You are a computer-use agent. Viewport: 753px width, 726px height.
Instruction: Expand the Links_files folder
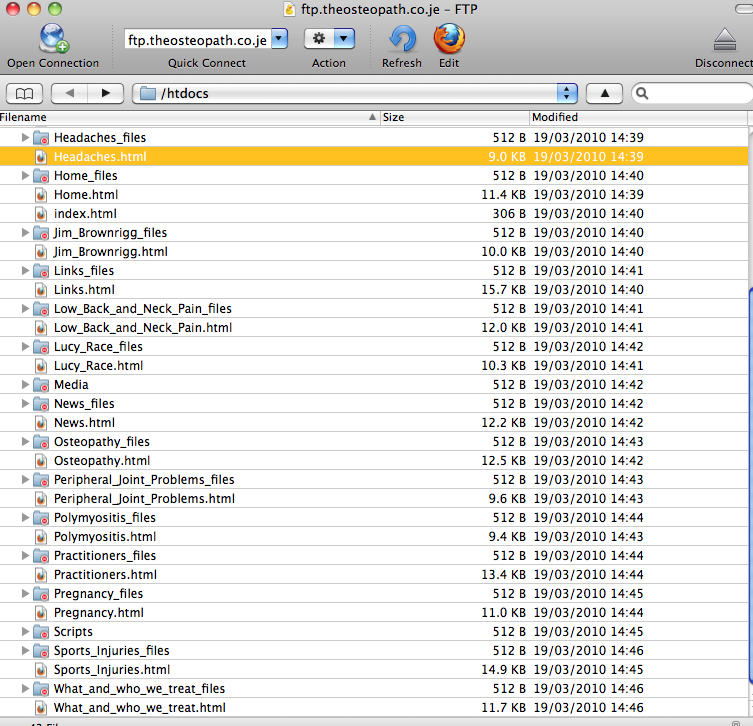(x=25, y=270)
